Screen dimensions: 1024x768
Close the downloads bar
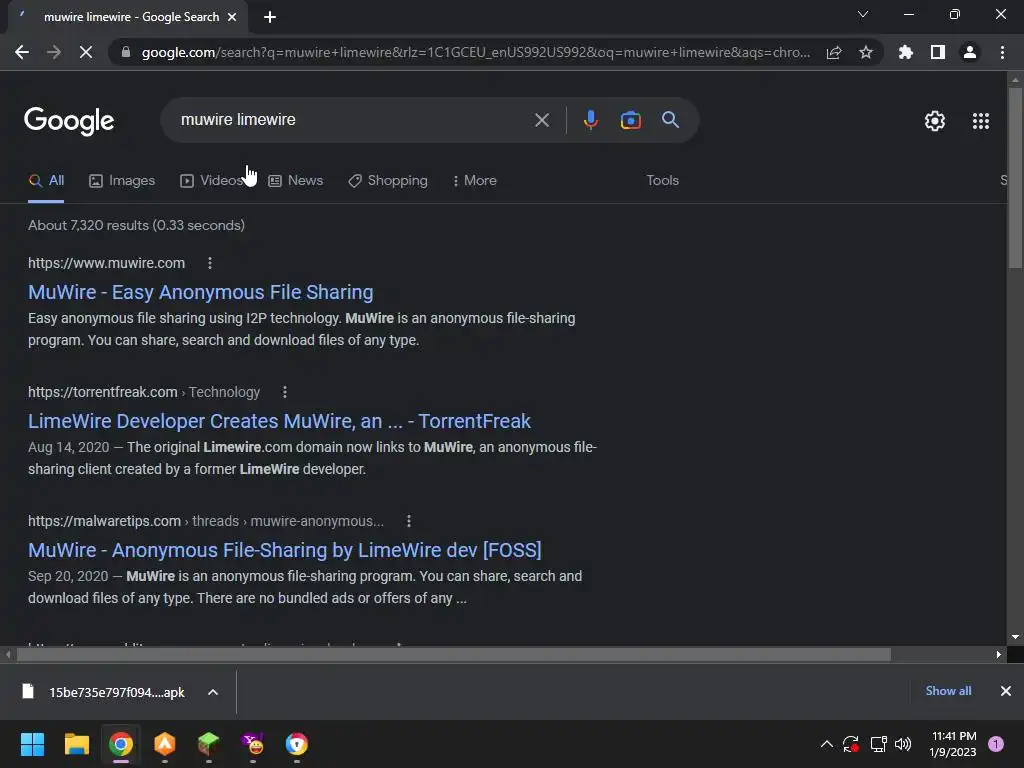tap(1006, 691)
